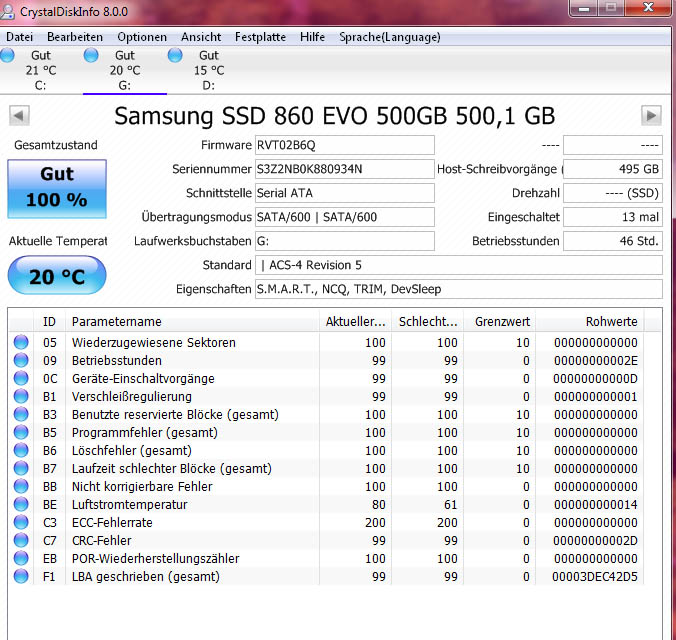The width and height of the screenshot is (676, 640).
Task: Click status orb for Wiederzugewiesene Sektoren
Action: coord(21,342)
